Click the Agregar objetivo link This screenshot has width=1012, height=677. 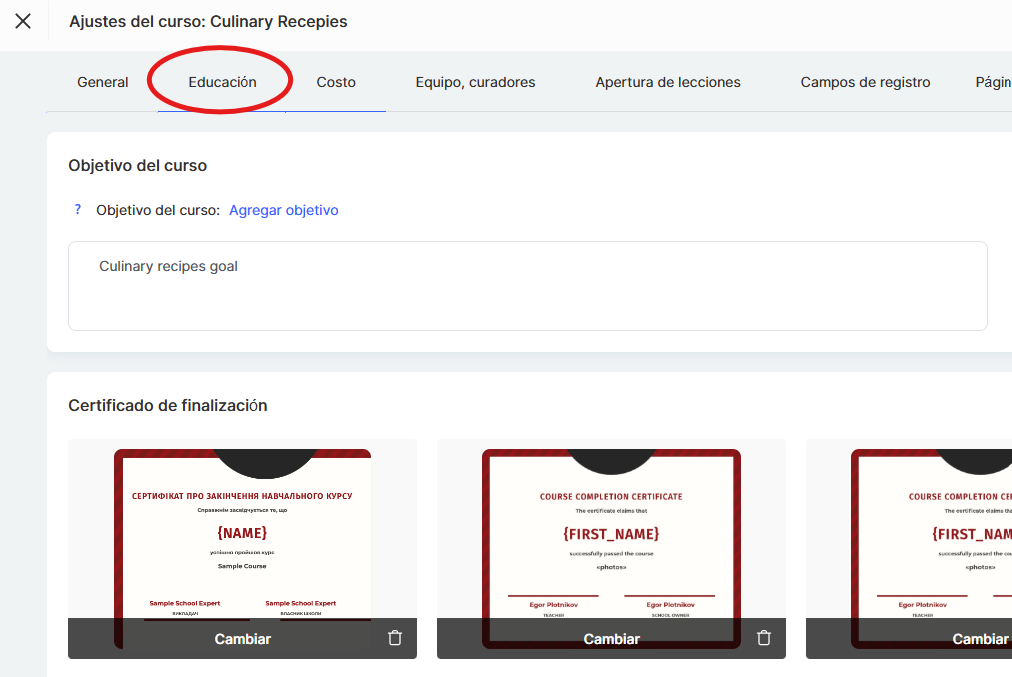[284, 210]
